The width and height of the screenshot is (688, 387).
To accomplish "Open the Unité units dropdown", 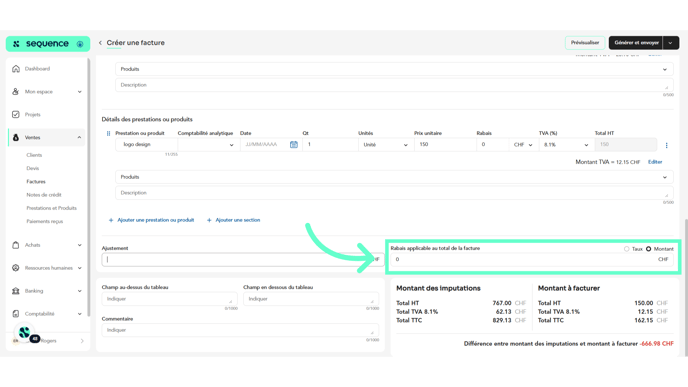I will point(386,144).
